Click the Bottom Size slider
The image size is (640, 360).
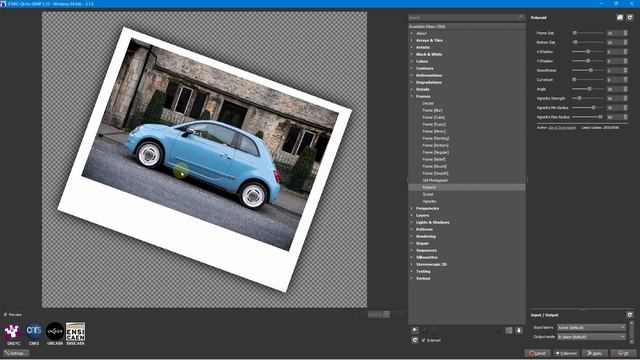pos(588,42)
